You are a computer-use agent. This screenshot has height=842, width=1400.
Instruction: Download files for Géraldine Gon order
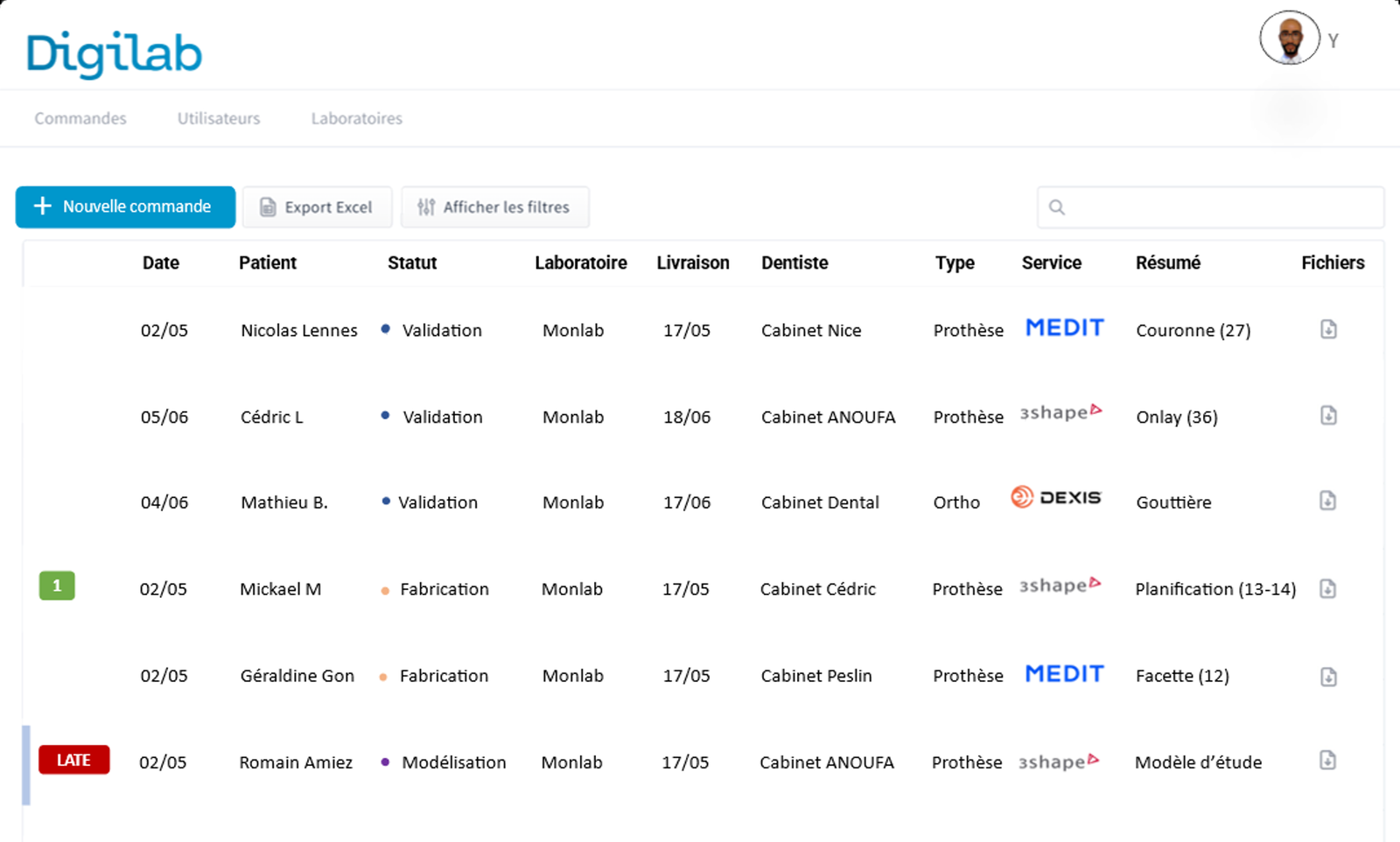pyautogui.click(x=1328, y=677)
